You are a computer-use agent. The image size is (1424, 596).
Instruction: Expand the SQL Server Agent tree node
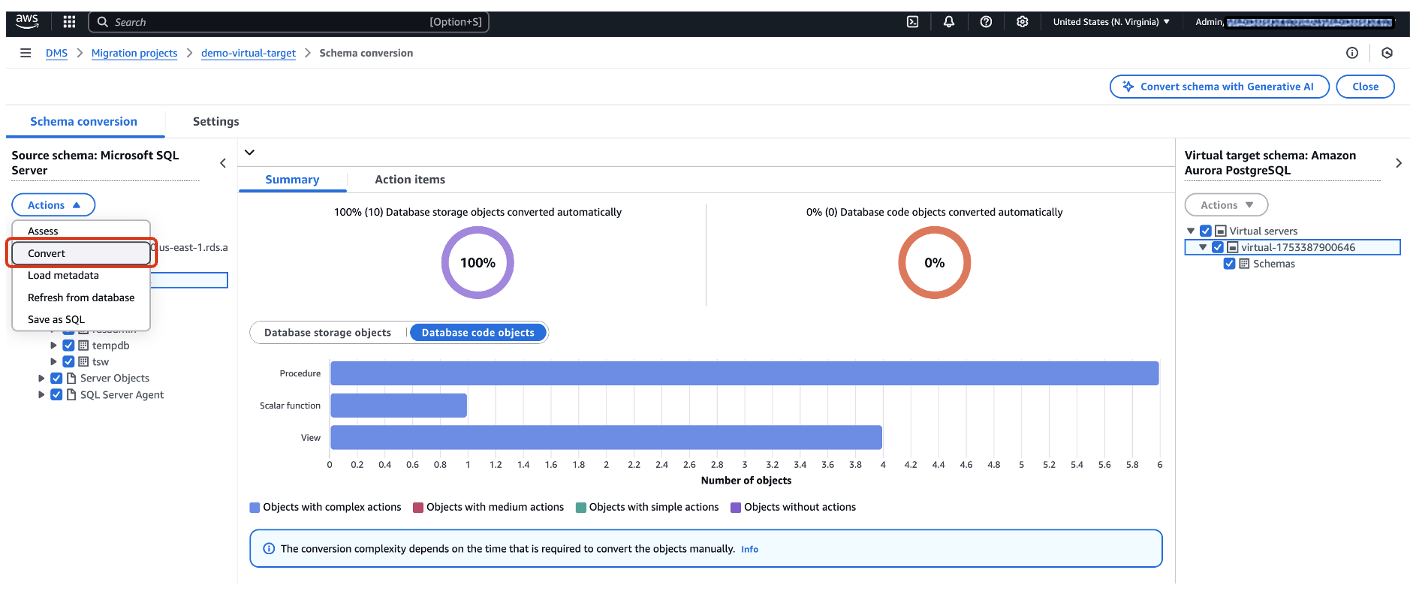[42, 395]
